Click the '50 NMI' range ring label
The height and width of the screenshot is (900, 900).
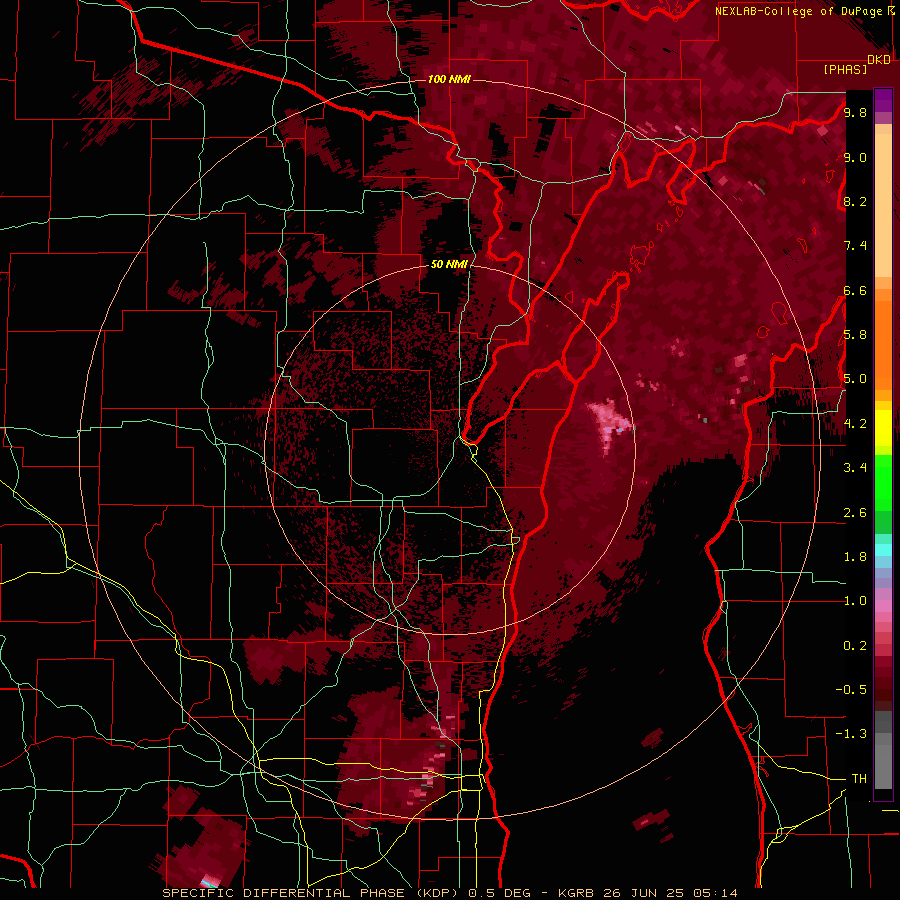(449, 264)
